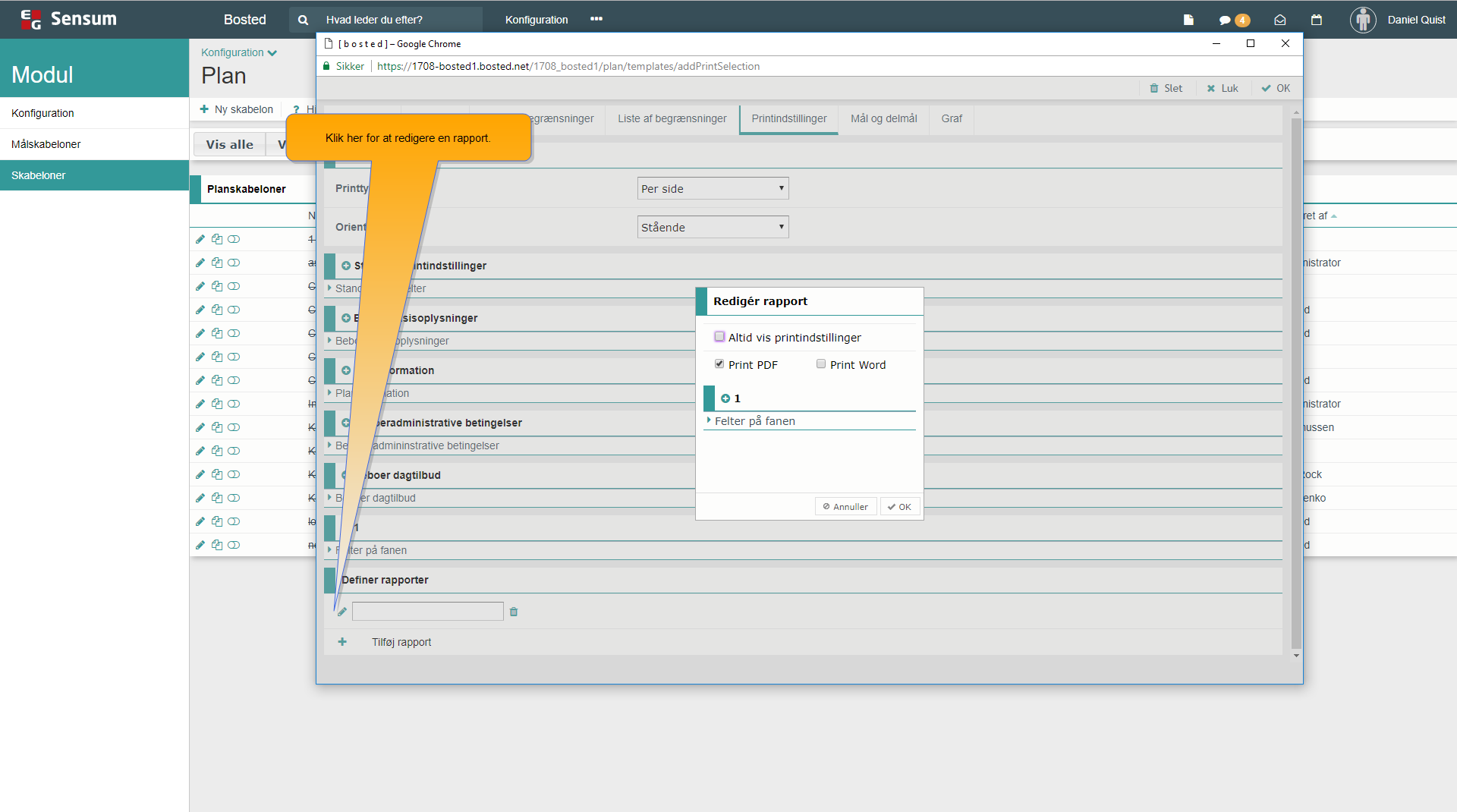Click the report name input field
1457x812 pixels.
pos(427,612)
